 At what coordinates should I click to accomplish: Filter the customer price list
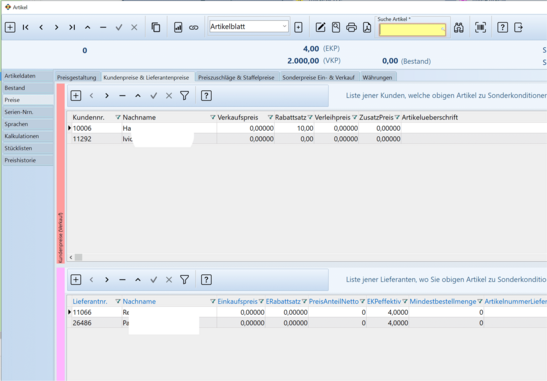185,96
